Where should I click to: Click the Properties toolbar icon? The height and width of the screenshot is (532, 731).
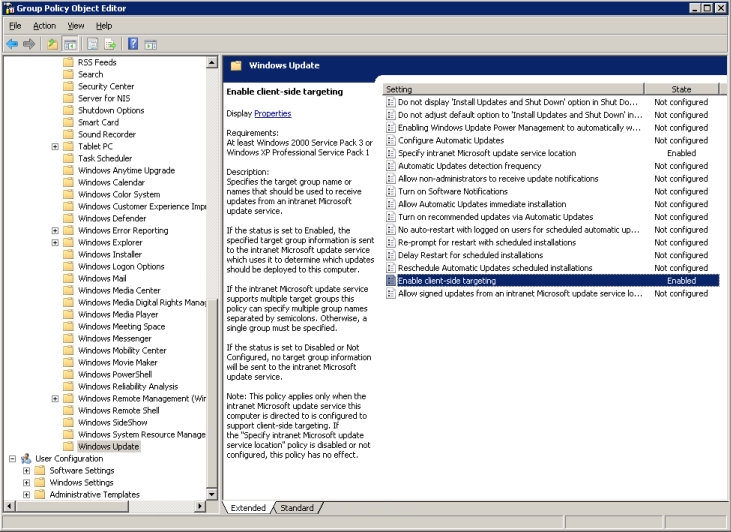point(91,44)
